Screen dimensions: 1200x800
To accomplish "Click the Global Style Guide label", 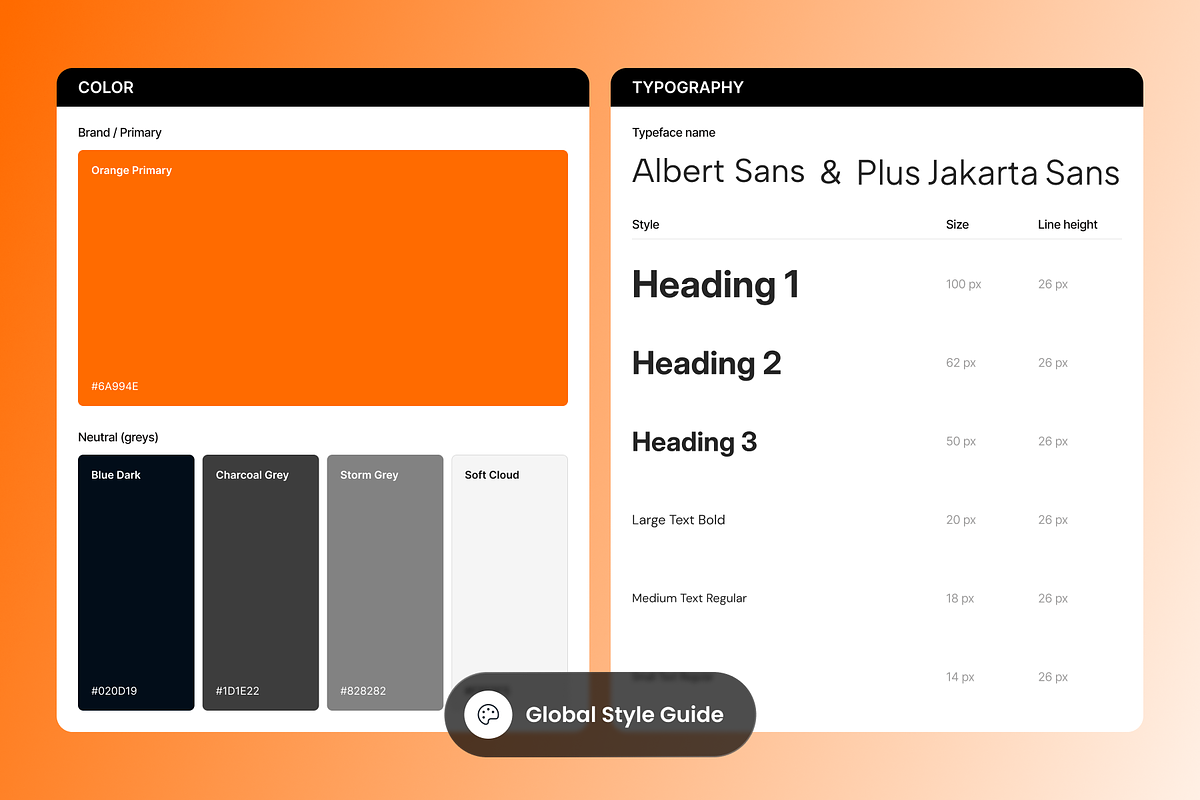I will [624, 715].
